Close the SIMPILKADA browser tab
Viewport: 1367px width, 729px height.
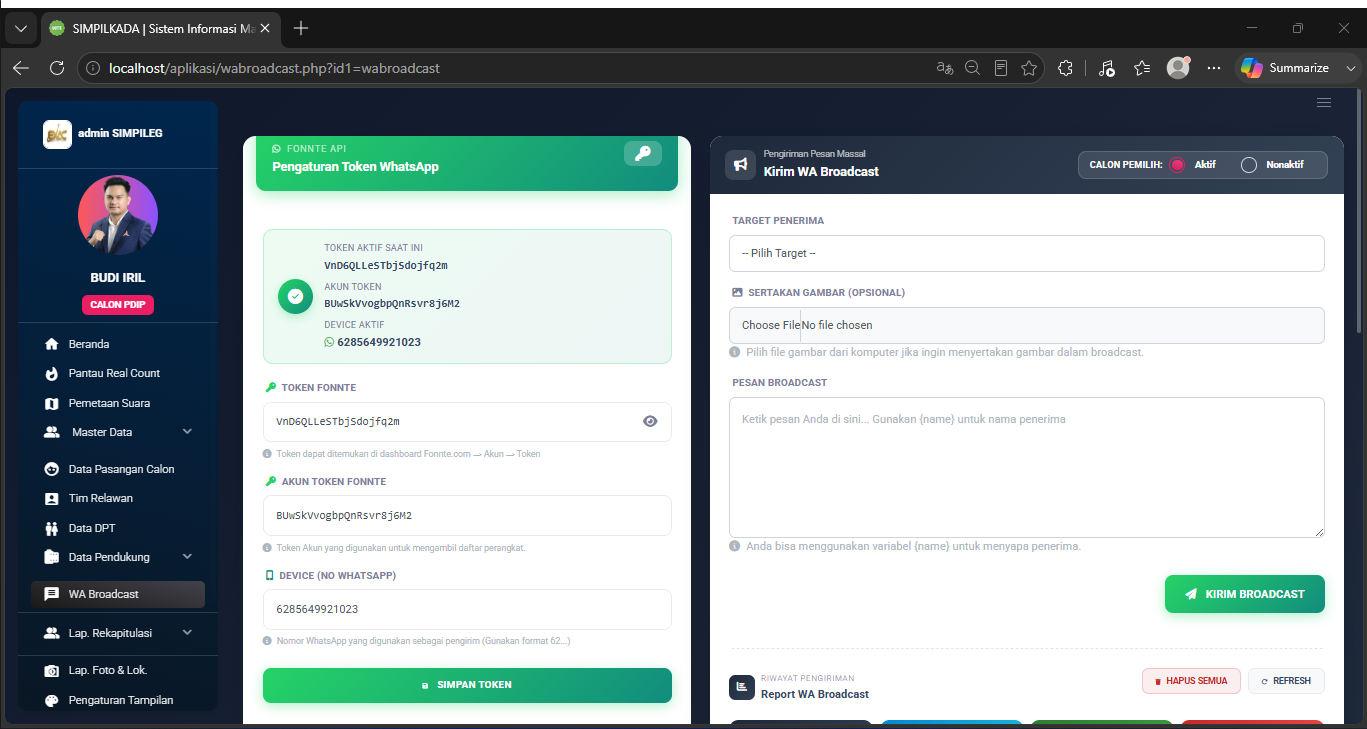pyautogui.click(x=264, y=28)
